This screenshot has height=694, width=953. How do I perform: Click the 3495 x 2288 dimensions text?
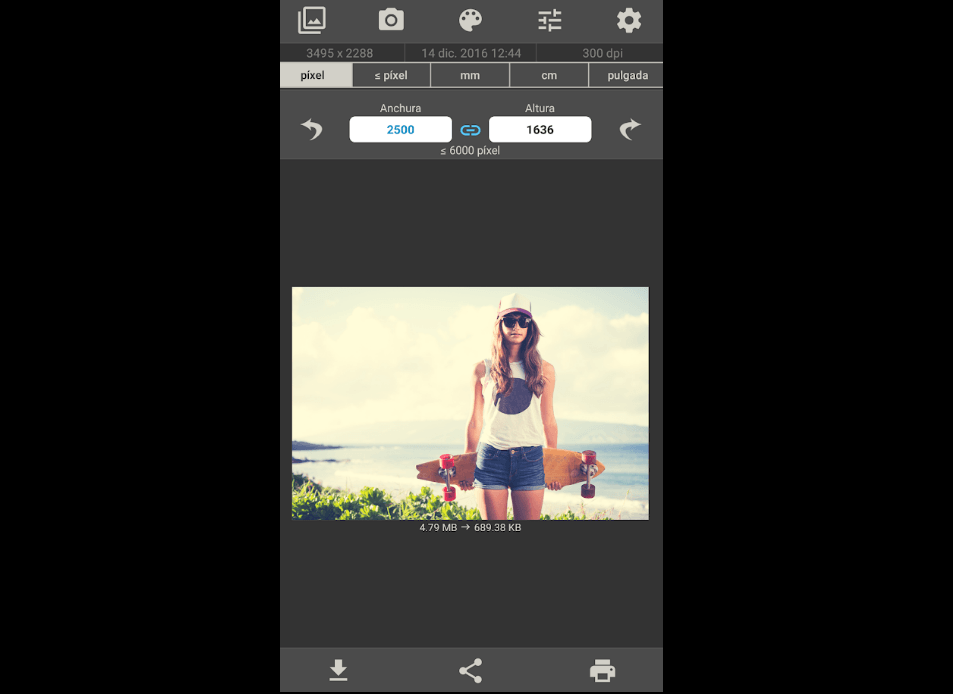coord(340,53)
